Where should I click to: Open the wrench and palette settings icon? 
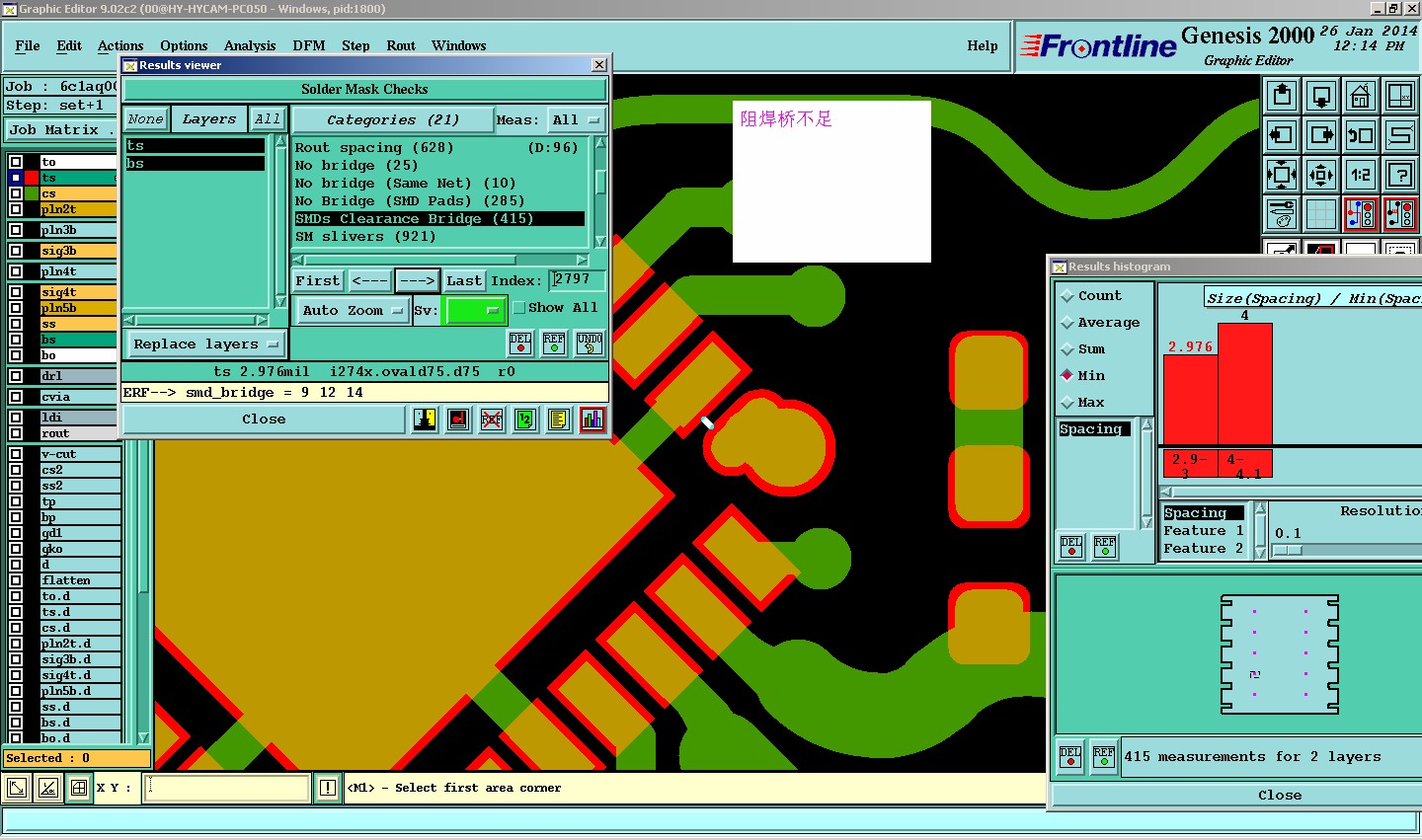tap(1282, 214)
